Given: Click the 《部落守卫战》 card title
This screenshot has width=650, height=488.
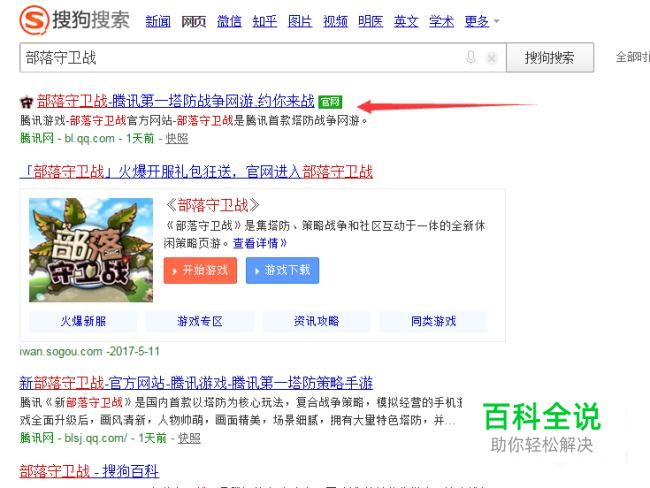Looking at the screenshot, I should [x=213, y=205].
